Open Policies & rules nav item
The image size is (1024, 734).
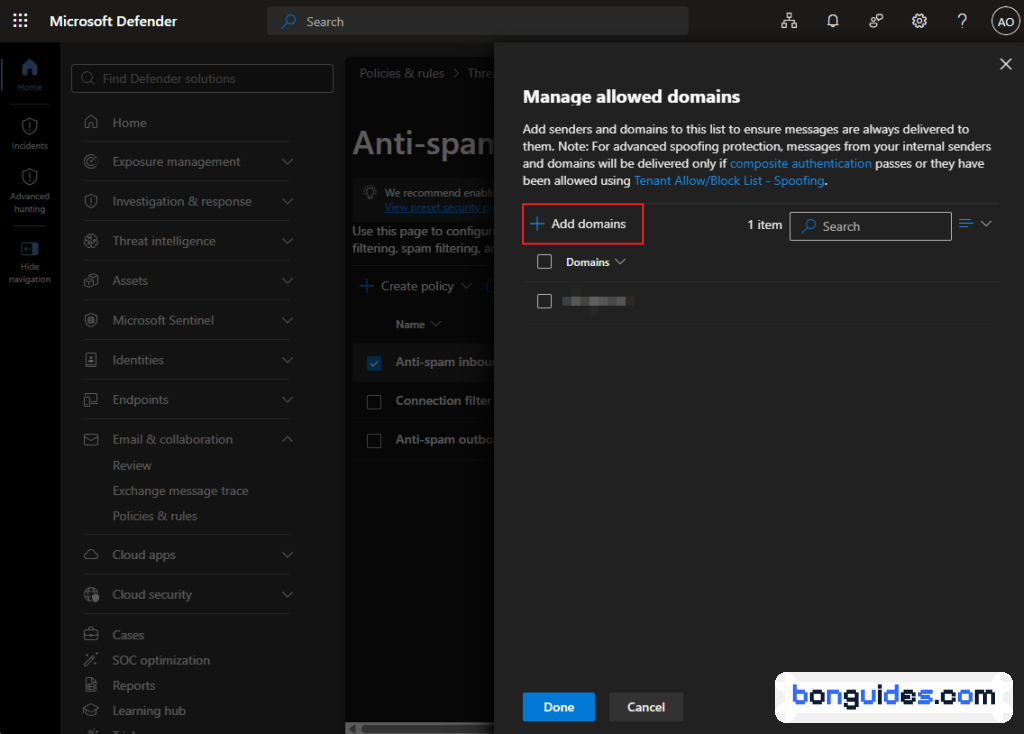[155, 516]
